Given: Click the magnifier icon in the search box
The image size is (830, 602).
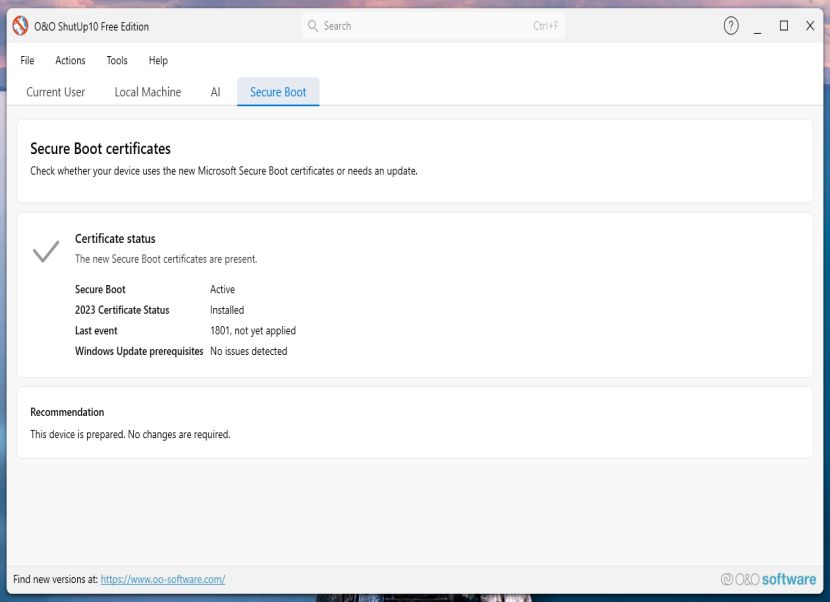Looking at the screenshot, I should [x=313, y=26].
